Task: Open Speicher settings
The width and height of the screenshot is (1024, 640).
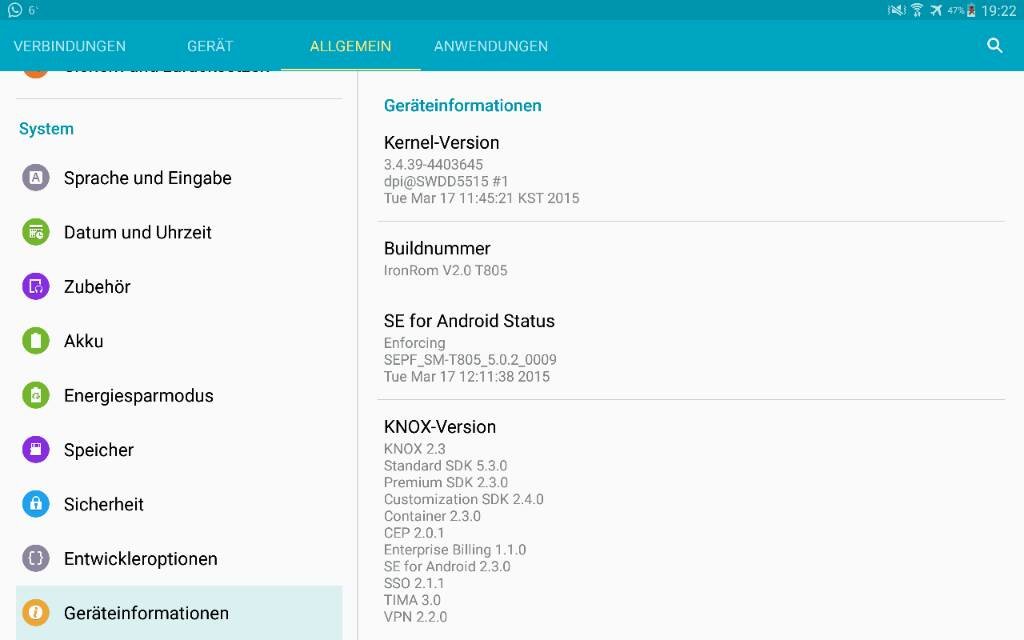Action: (x=179, y=449)
